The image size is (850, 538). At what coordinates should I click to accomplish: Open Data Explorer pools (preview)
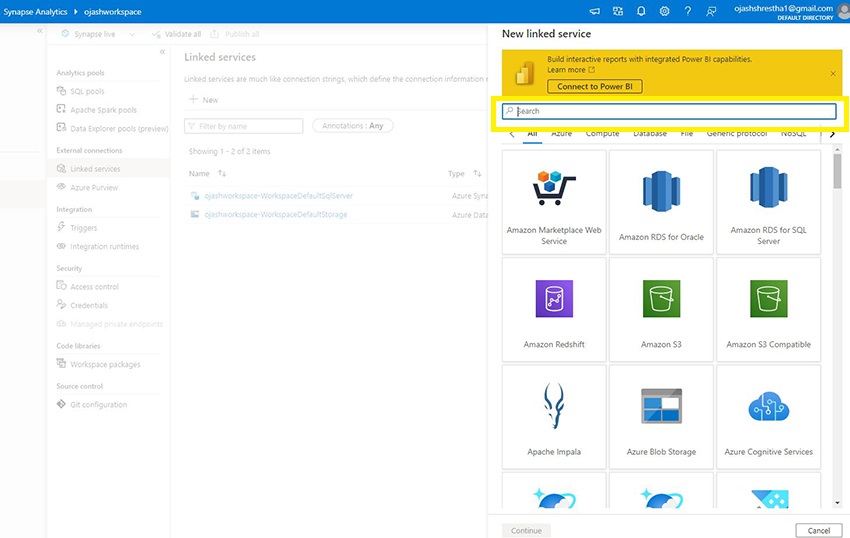tap(112, 129)
